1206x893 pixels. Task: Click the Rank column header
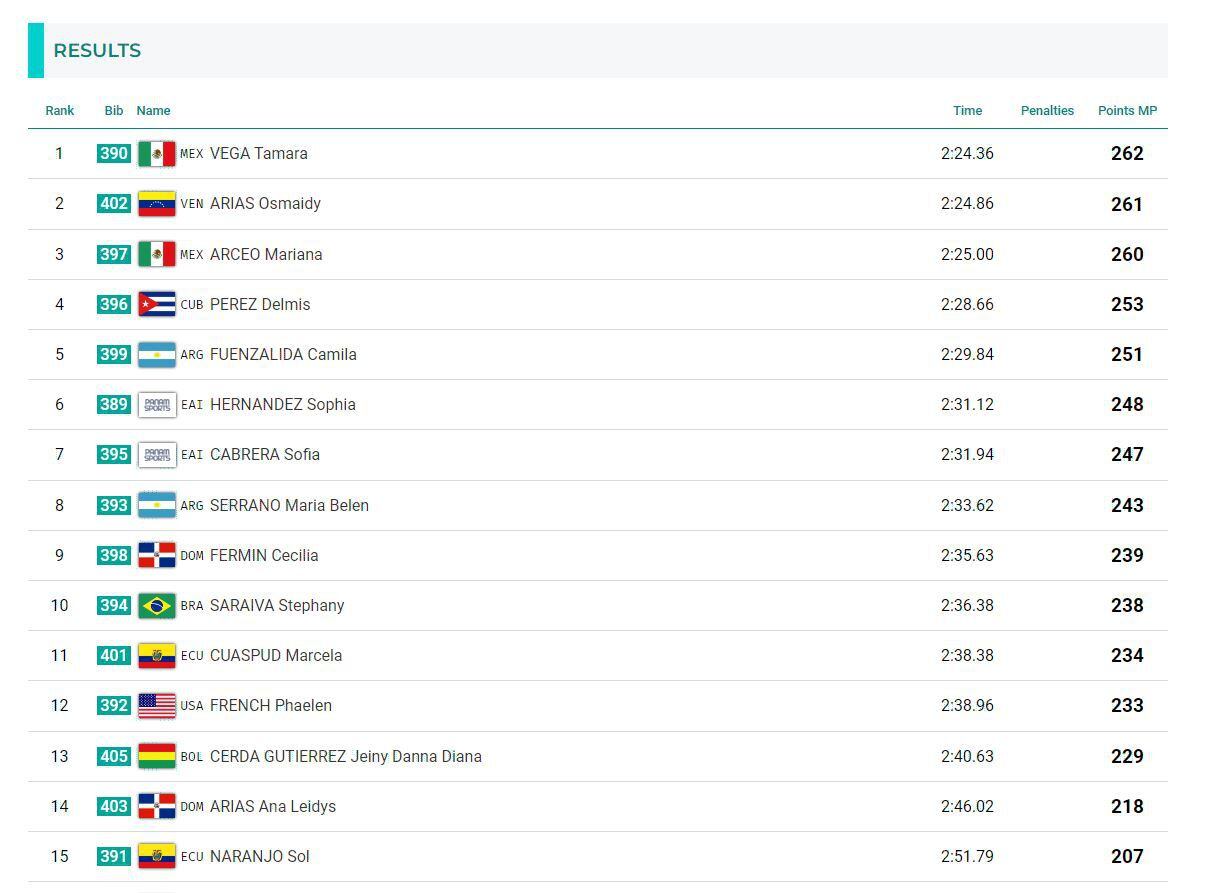tap(60, 111)
